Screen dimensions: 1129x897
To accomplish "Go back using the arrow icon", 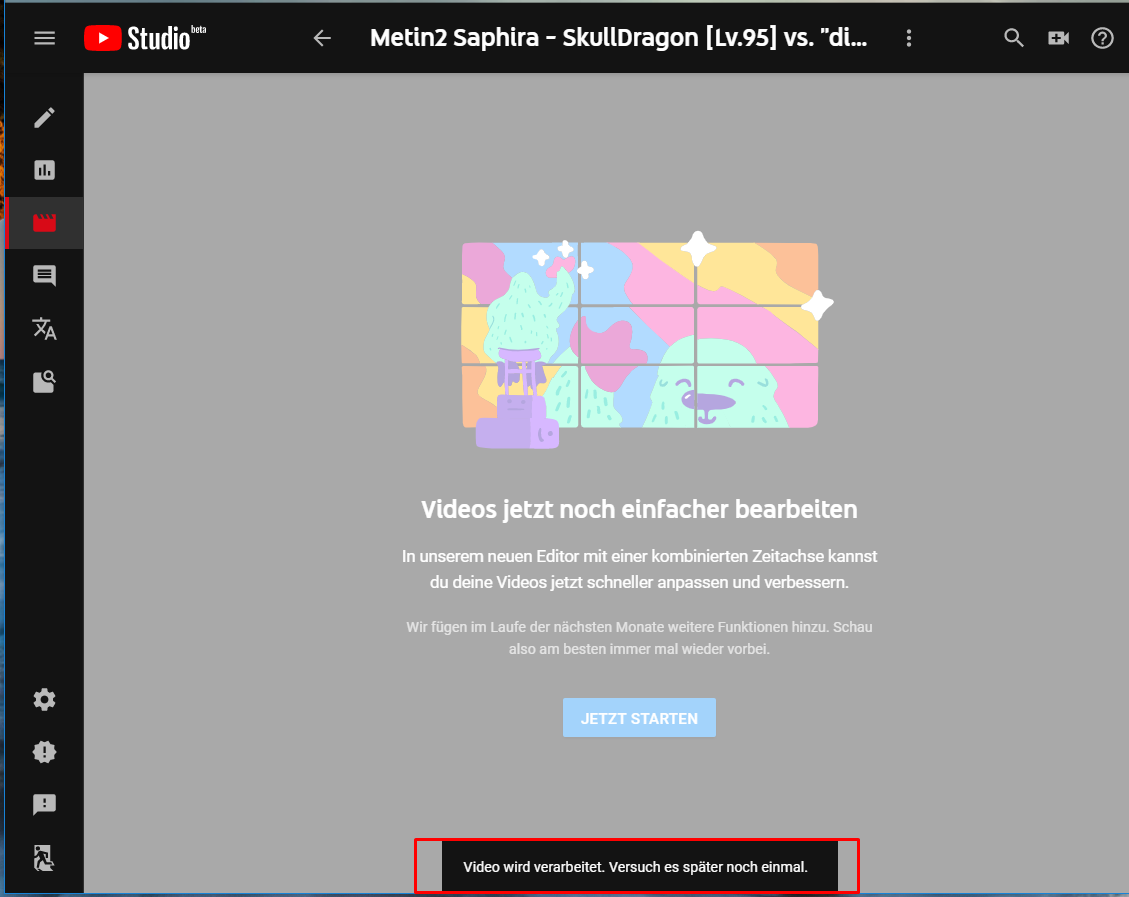I will [322, 38].
